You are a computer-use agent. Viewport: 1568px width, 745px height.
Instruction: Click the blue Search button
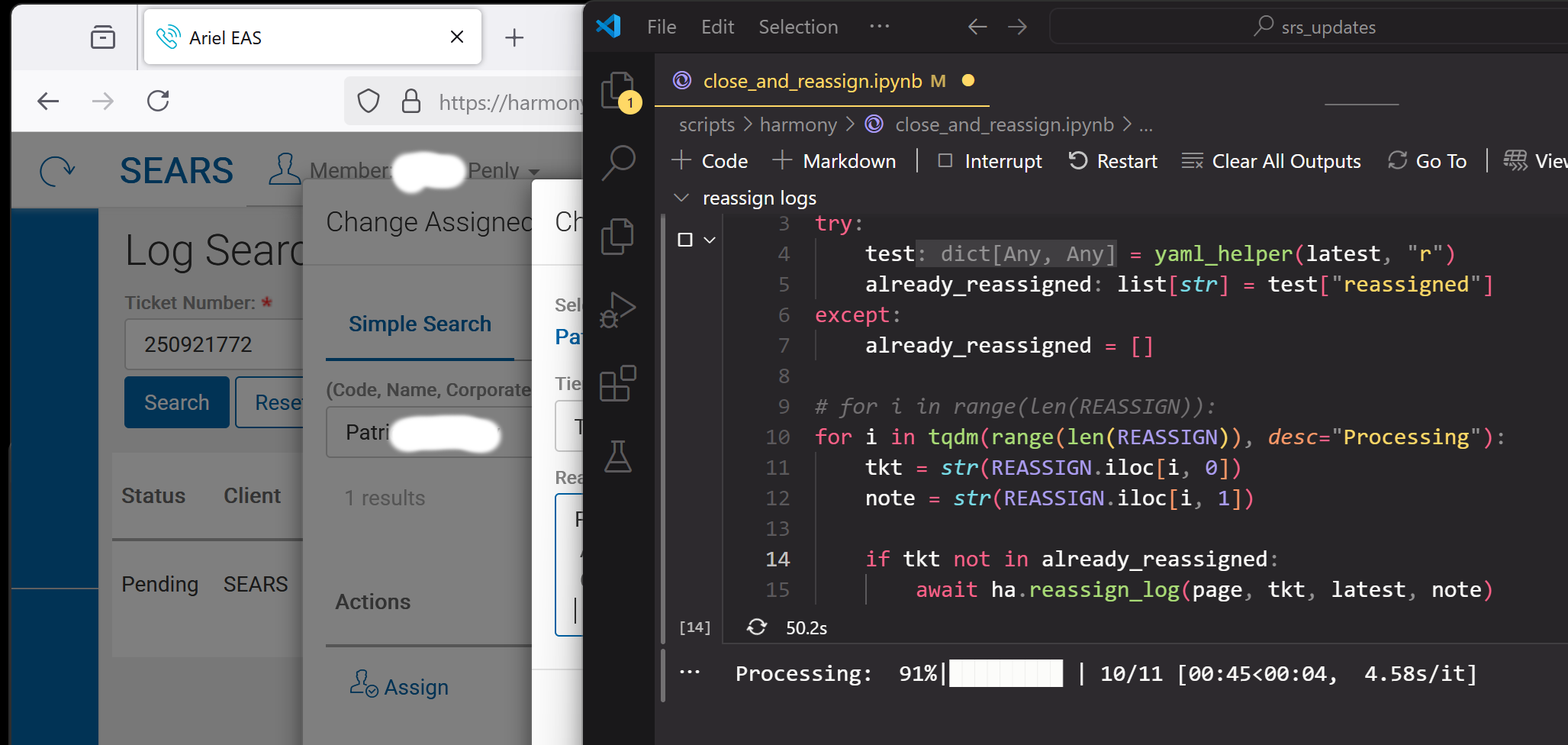[176, 402]
